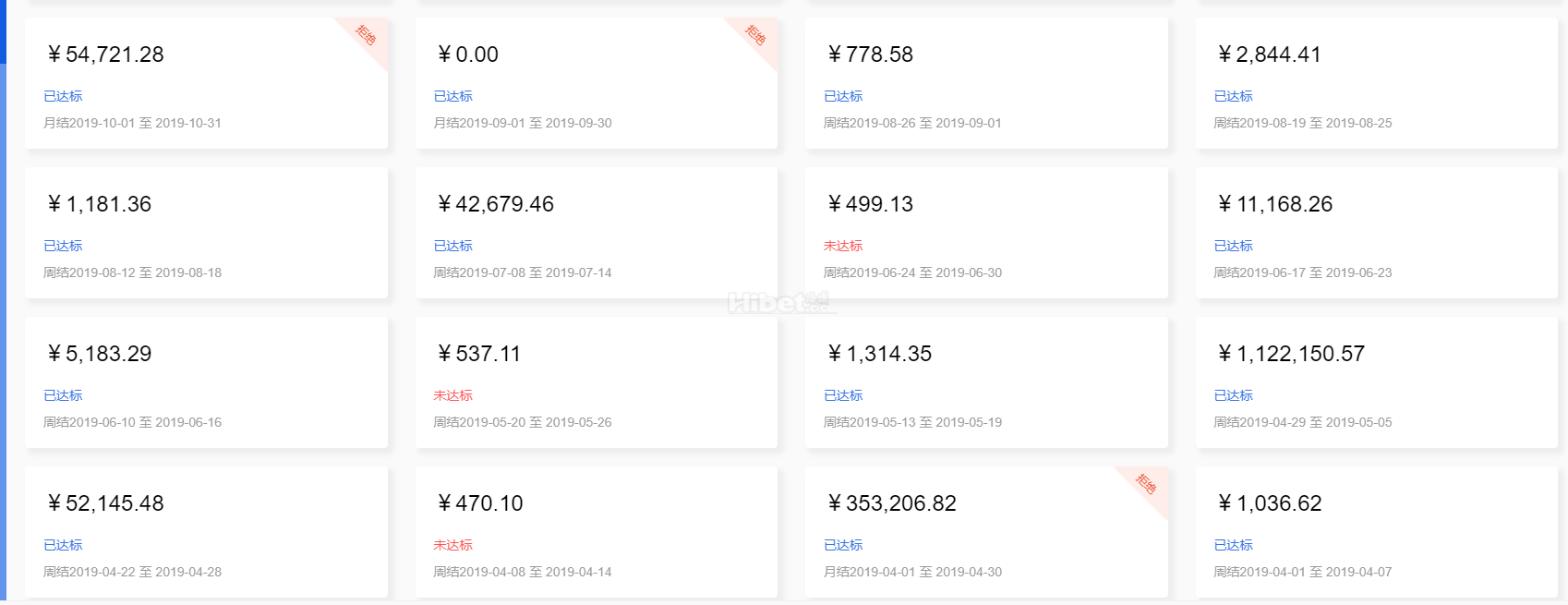Open the ¥42,679.46 weekly settlement card
1568x605 pixels.
(x=596, y=233)
